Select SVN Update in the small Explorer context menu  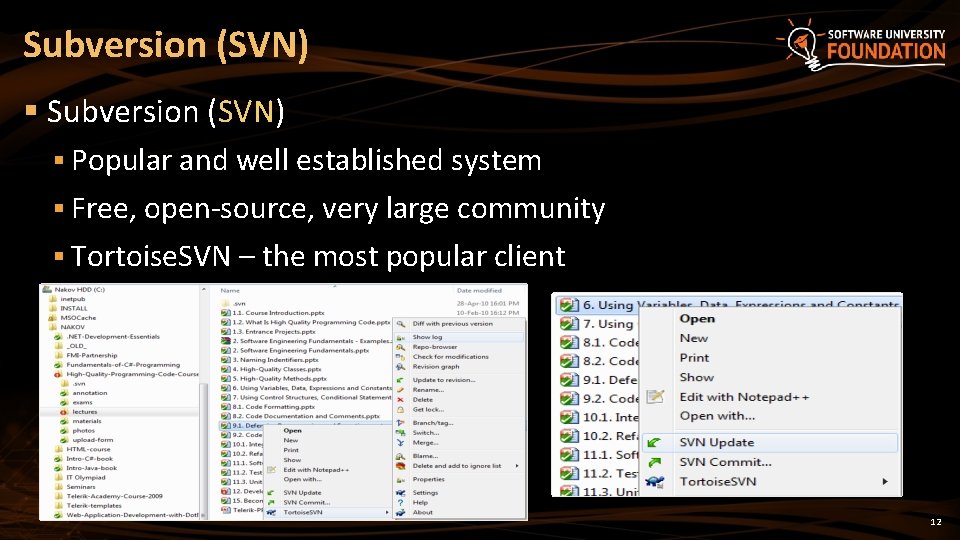(x=302, y=493)
